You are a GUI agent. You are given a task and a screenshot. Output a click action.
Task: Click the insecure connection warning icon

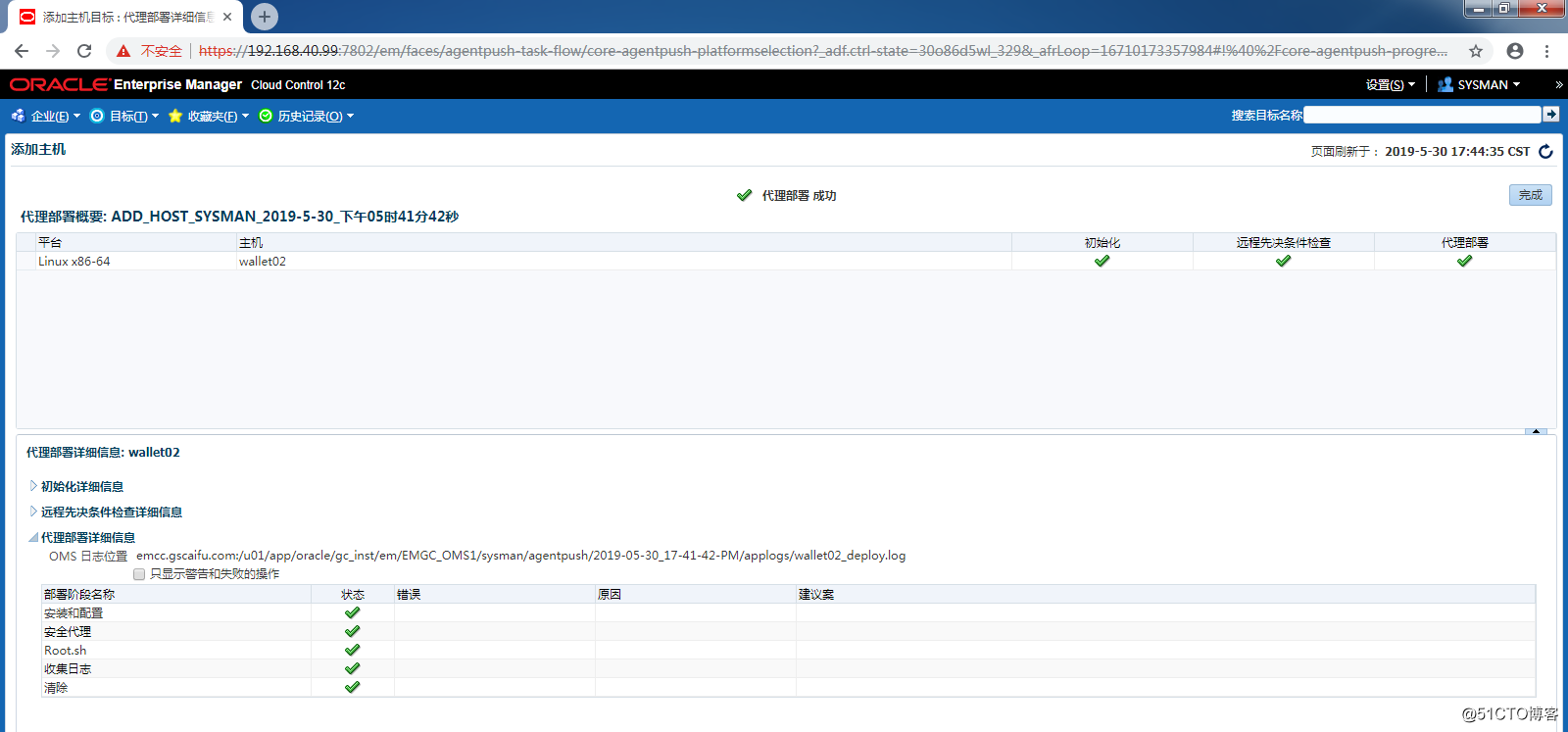[x=123, y=51]
